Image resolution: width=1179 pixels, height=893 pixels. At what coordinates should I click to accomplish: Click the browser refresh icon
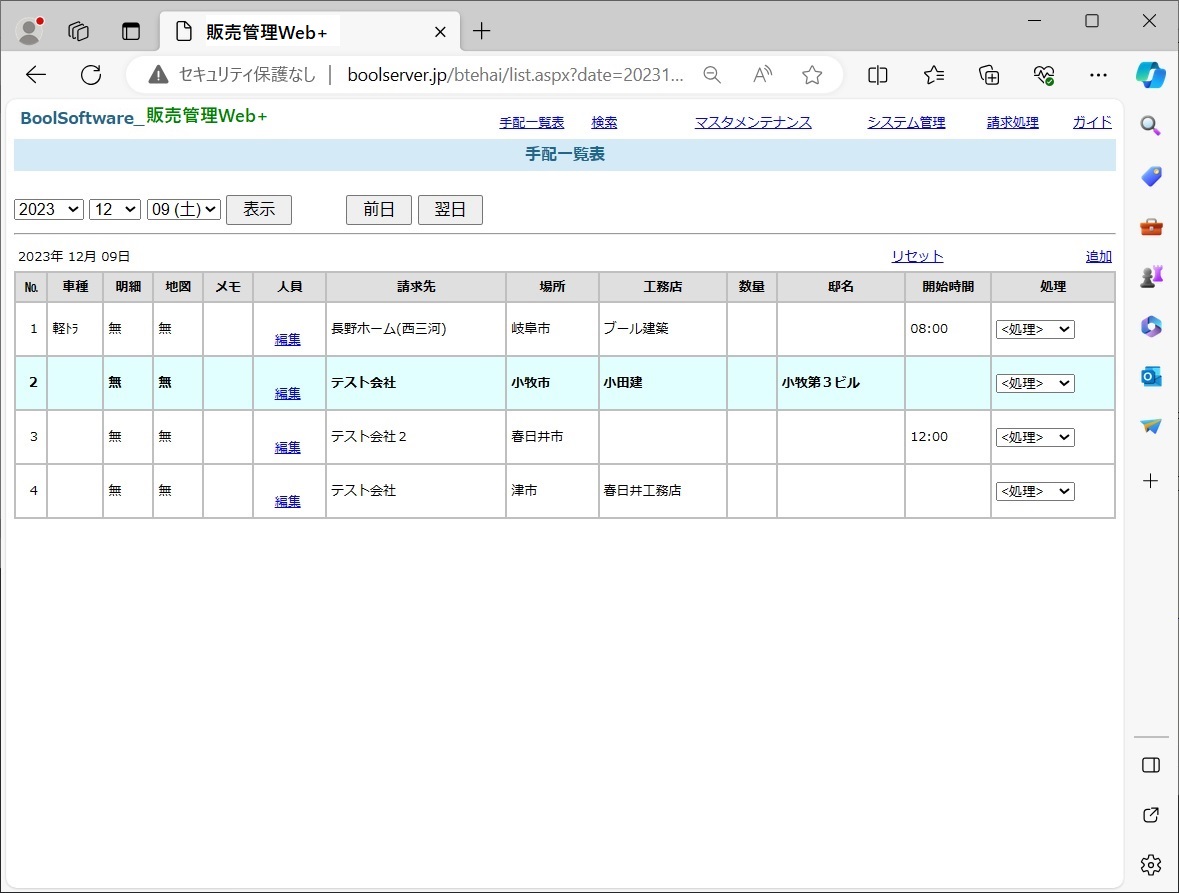coord(91,75)
